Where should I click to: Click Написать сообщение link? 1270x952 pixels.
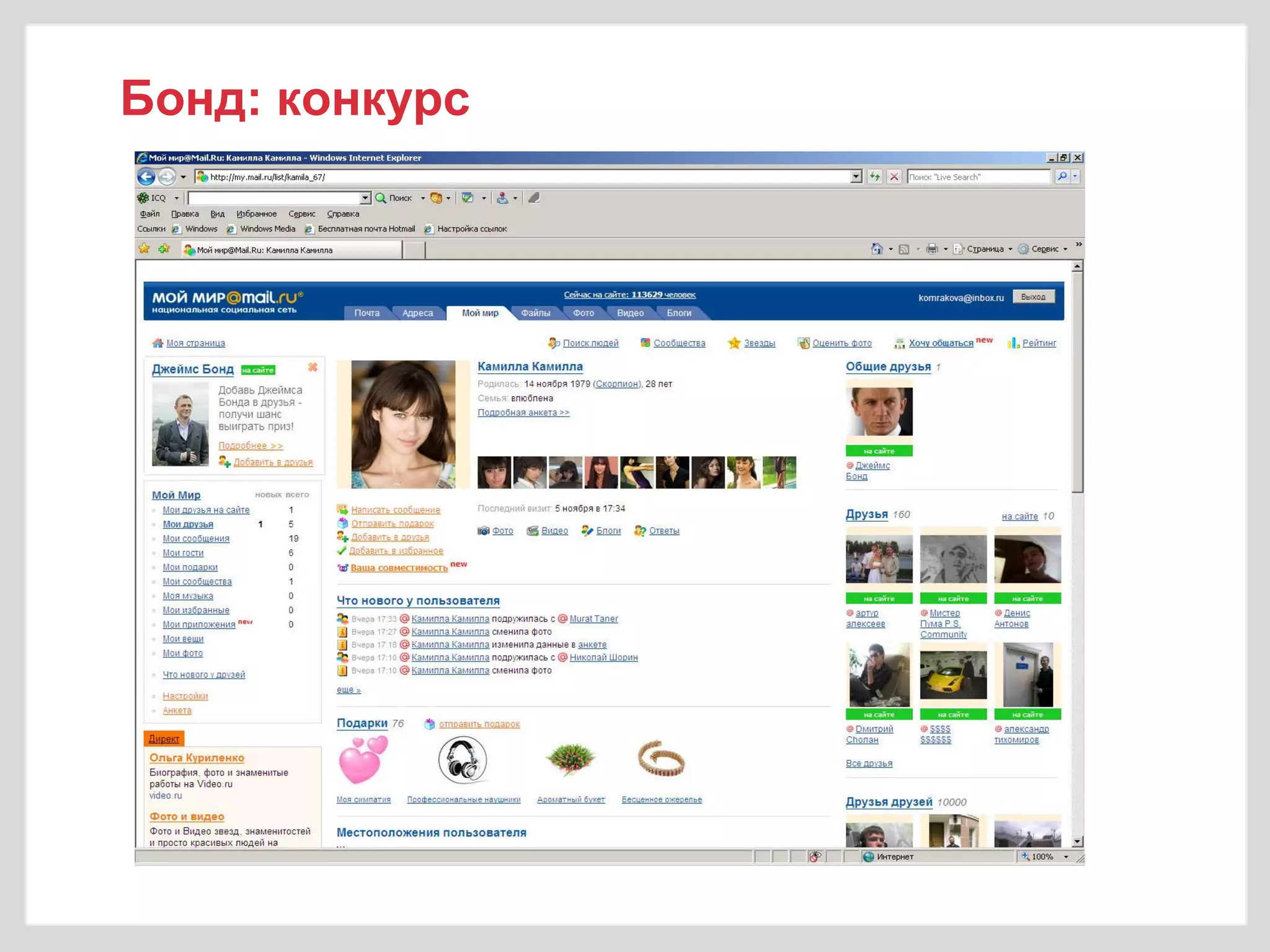coord(395,510)
